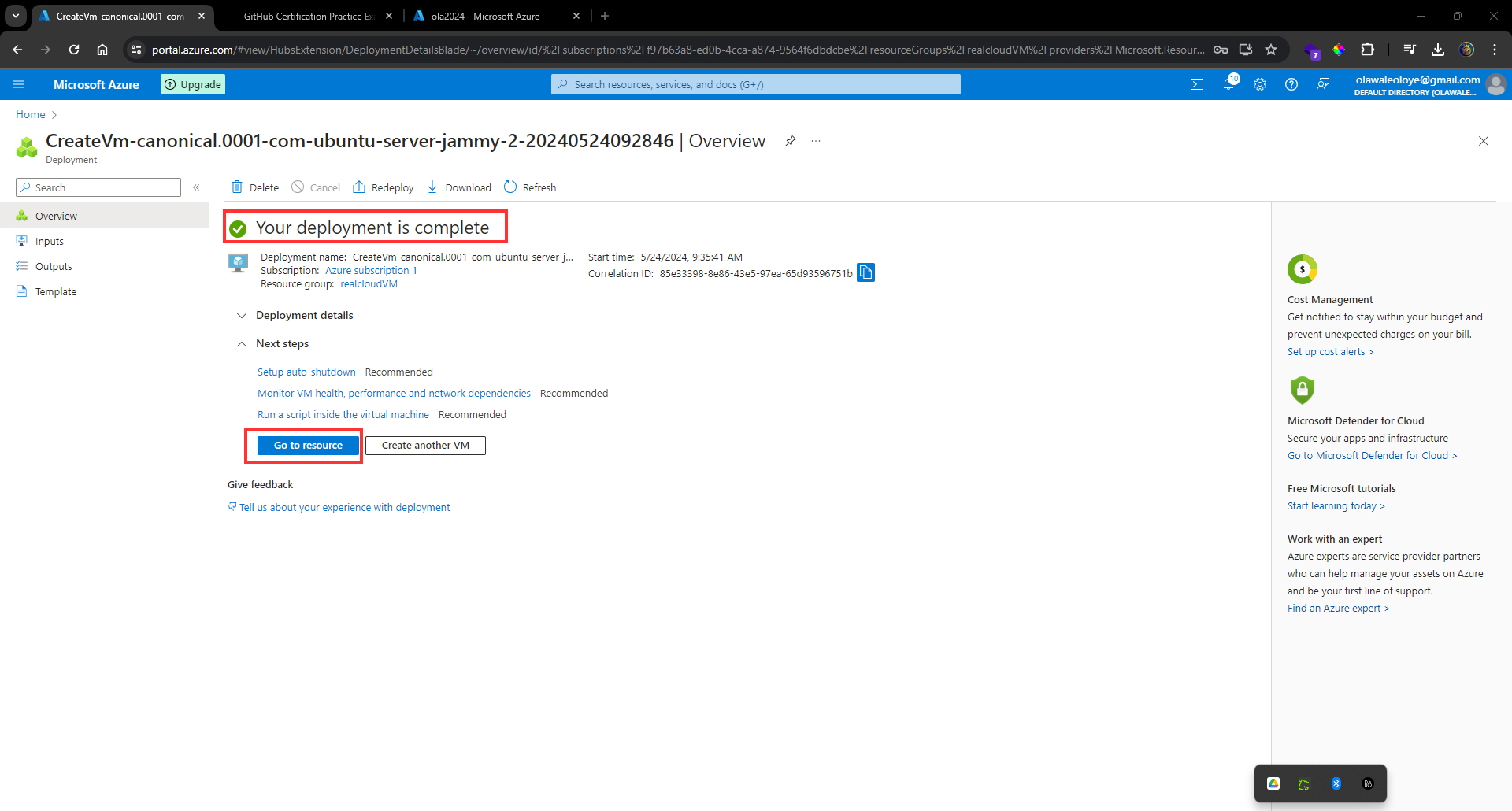The image size is (1512, 811).
Task: Open the account profile avatar
Action: [1496, 84]
